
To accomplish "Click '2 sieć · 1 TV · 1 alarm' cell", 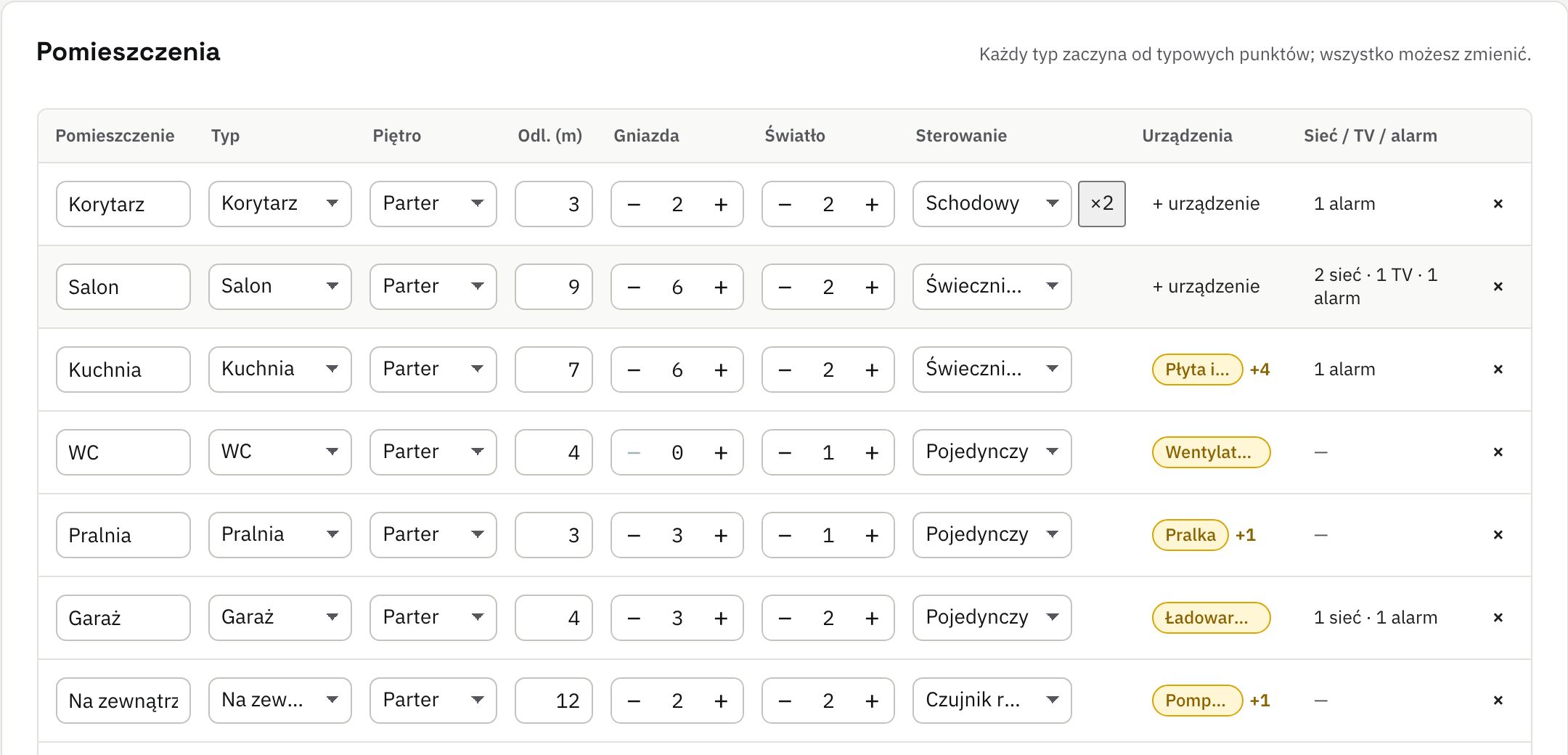I will coord(1376,287).
